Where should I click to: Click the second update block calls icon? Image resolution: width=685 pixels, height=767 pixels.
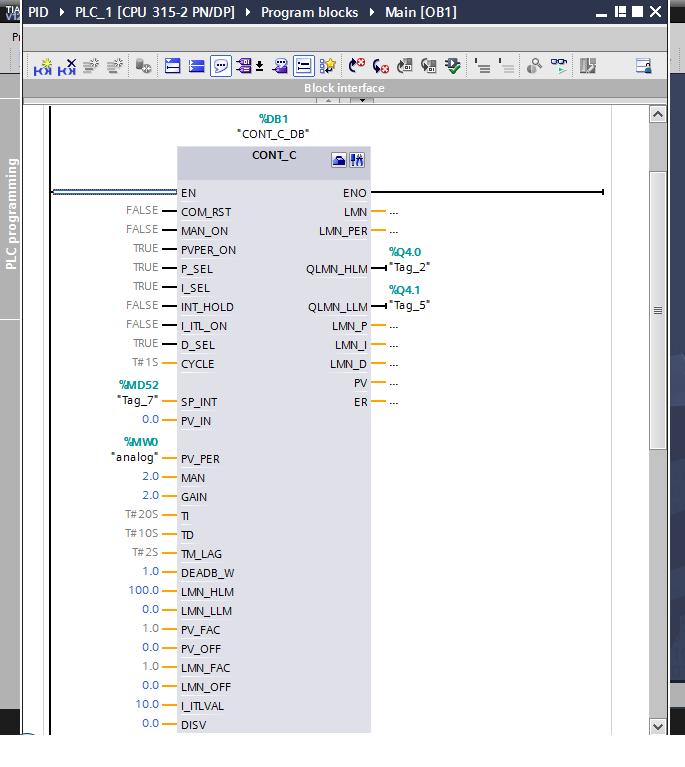point(429,66)
